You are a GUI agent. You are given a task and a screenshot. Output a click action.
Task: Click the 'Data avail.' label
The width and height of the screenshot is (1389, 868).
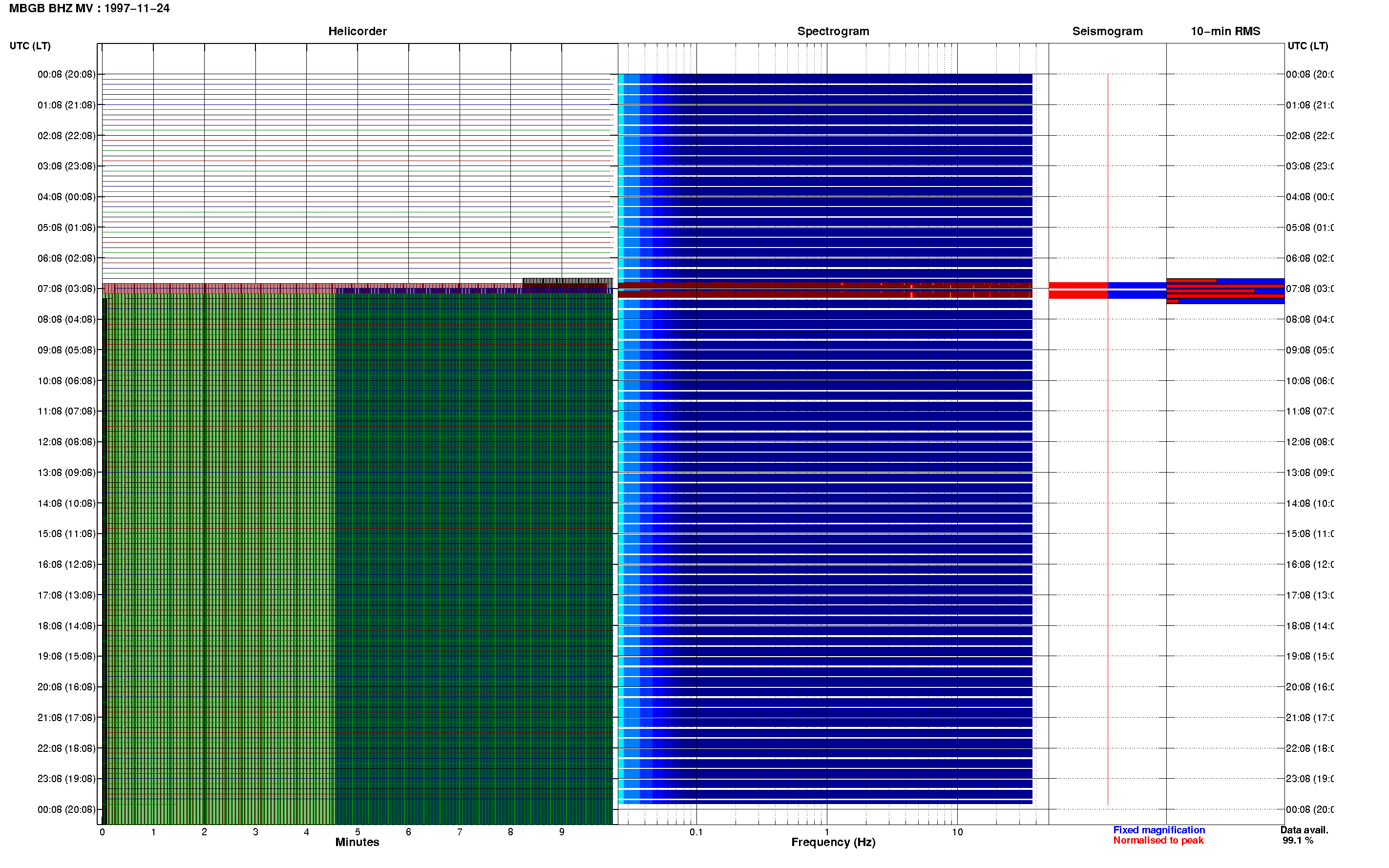1304,830
